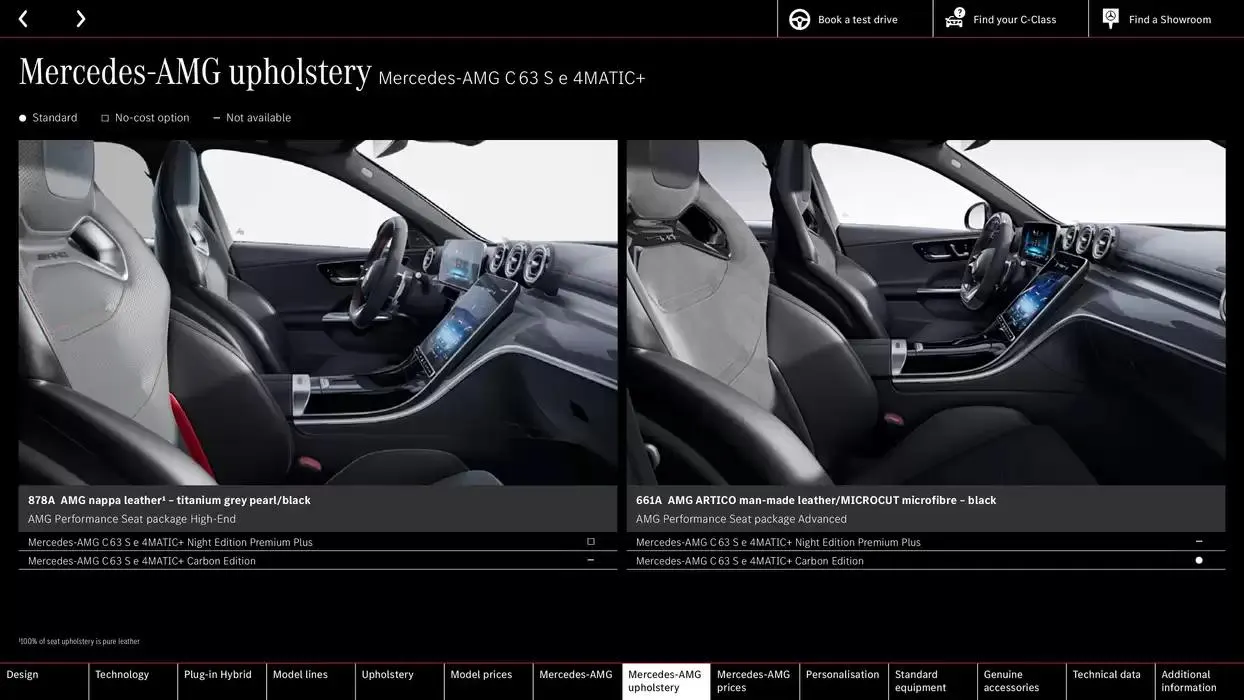Viewport: 1244px width, 700px height.
Task: Click the no-cost option marker for Night Edition Premium Plus
Action: pyautogui.click(x=590, y=540)
